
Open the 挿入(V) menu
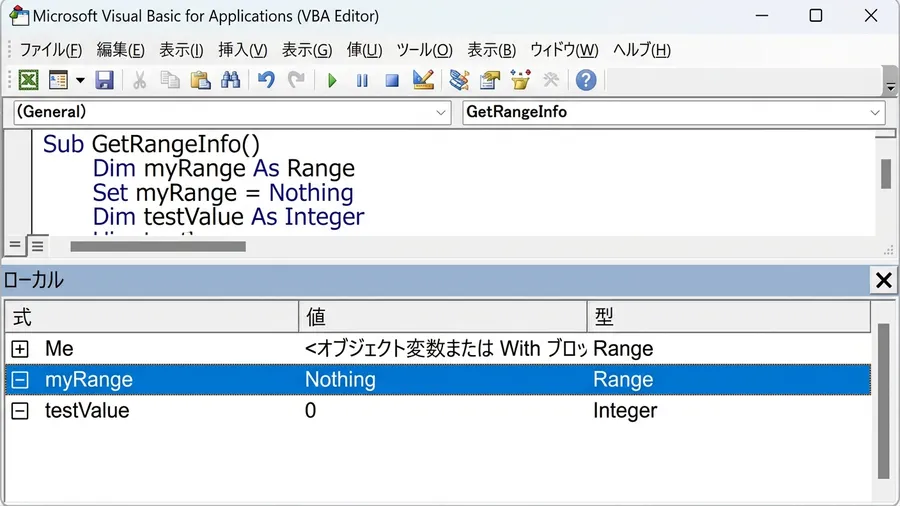coord(243,50)
